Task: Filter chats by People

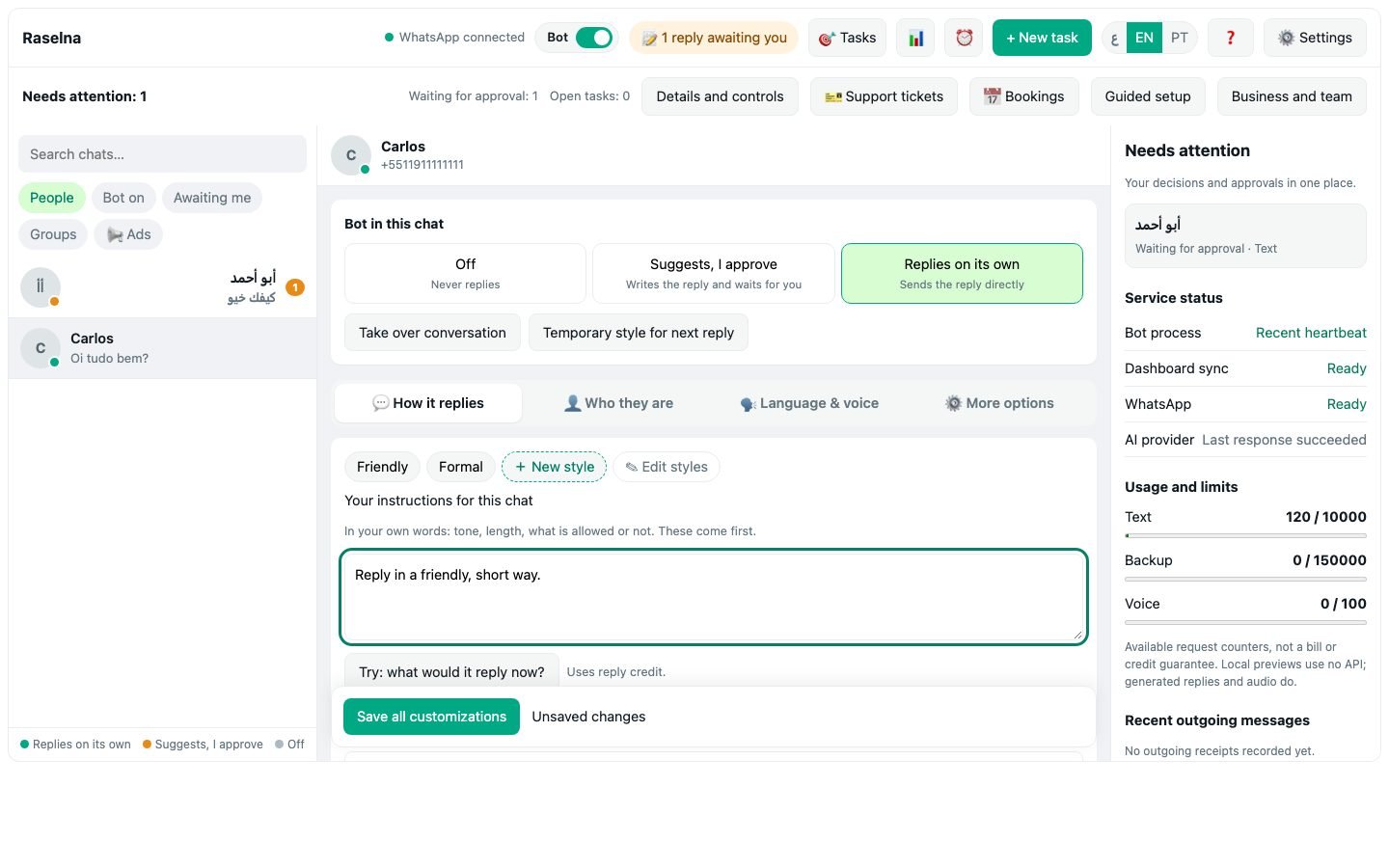Action: click(x=51, y=198)
